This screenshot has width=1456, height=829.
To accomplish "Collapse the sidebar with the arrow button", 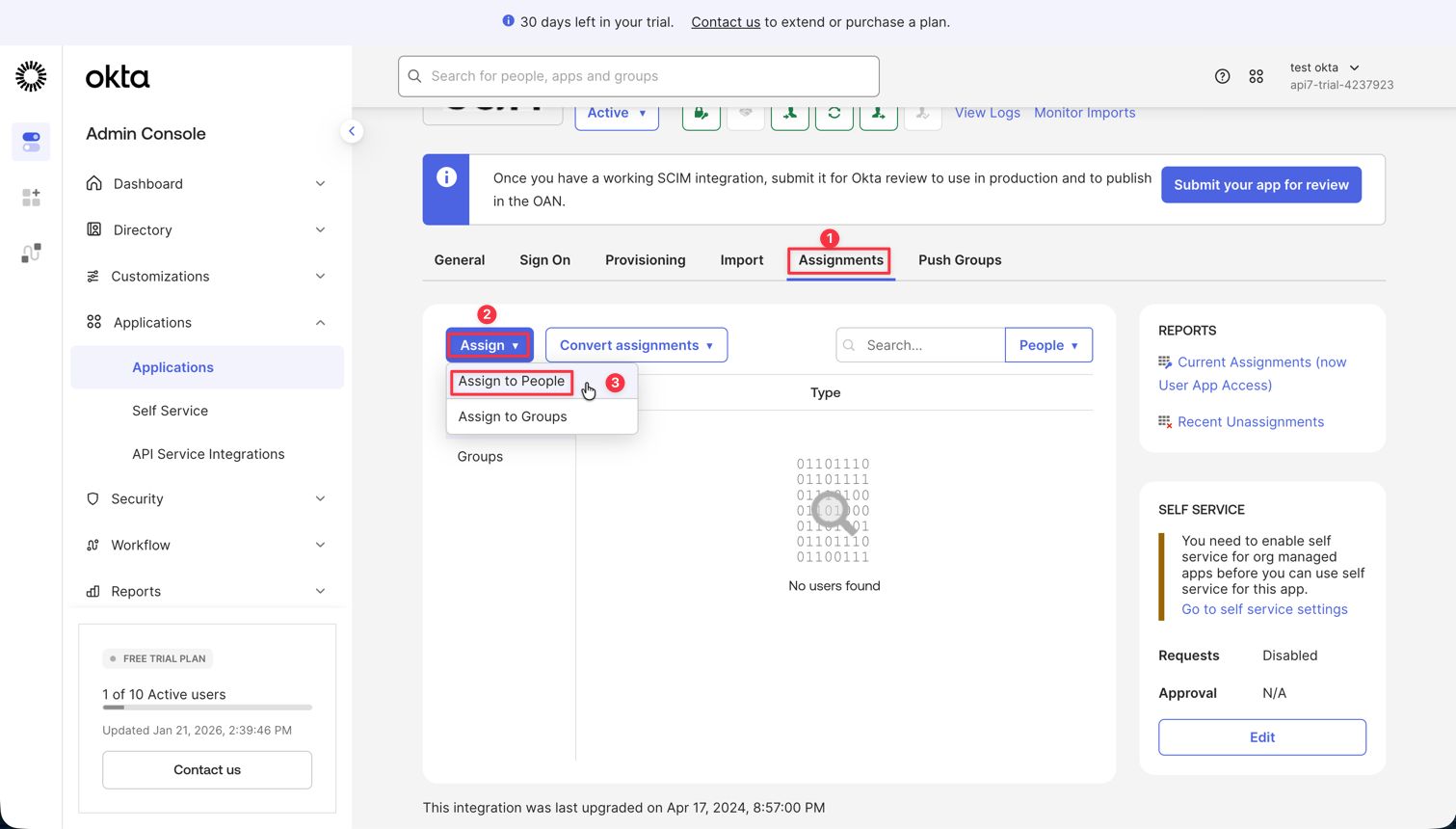I will tap(352, 131).
